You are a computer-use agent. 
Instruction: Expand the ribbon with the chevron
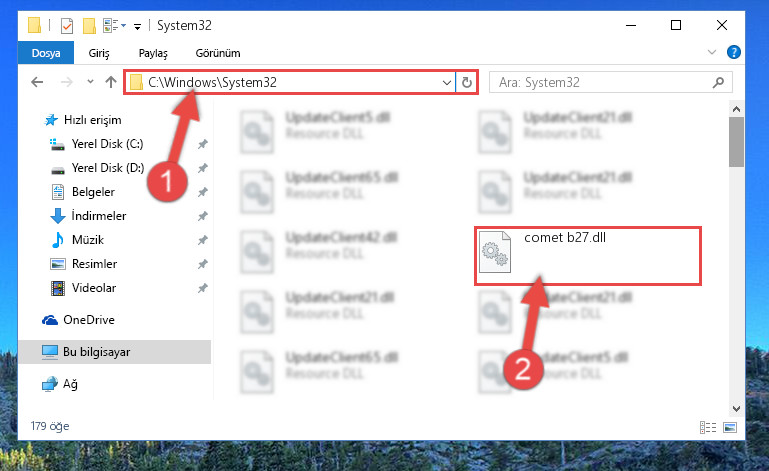tap(712, 52)
